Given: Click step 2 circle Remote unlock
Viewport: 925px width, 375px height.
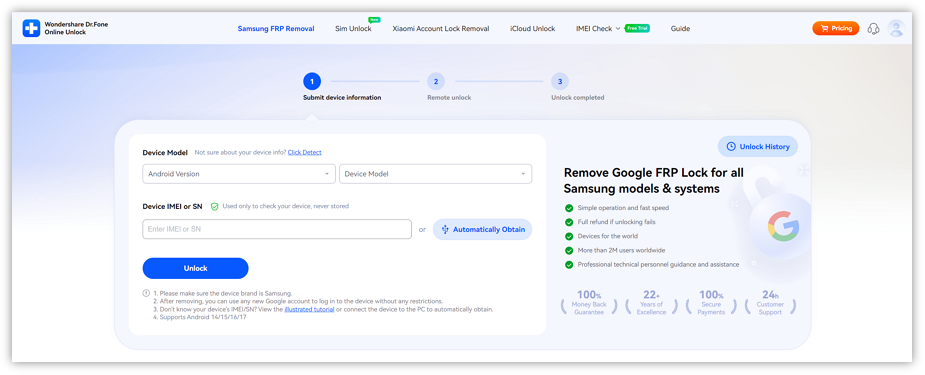Looking at the screenshot, I should pyautogui.click(x=435, y=81).
